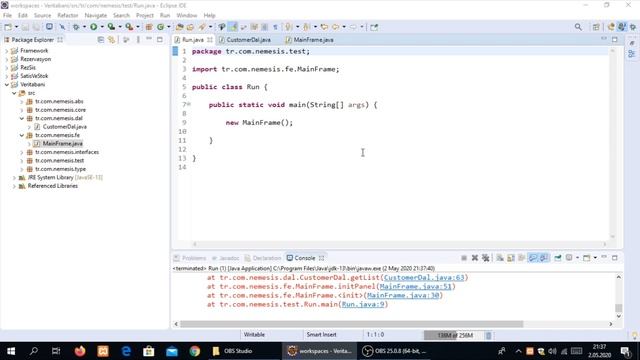Select CustomerDal.java in Package Explorer
Viewport: 640px width, 360px height.
[64, 127]
